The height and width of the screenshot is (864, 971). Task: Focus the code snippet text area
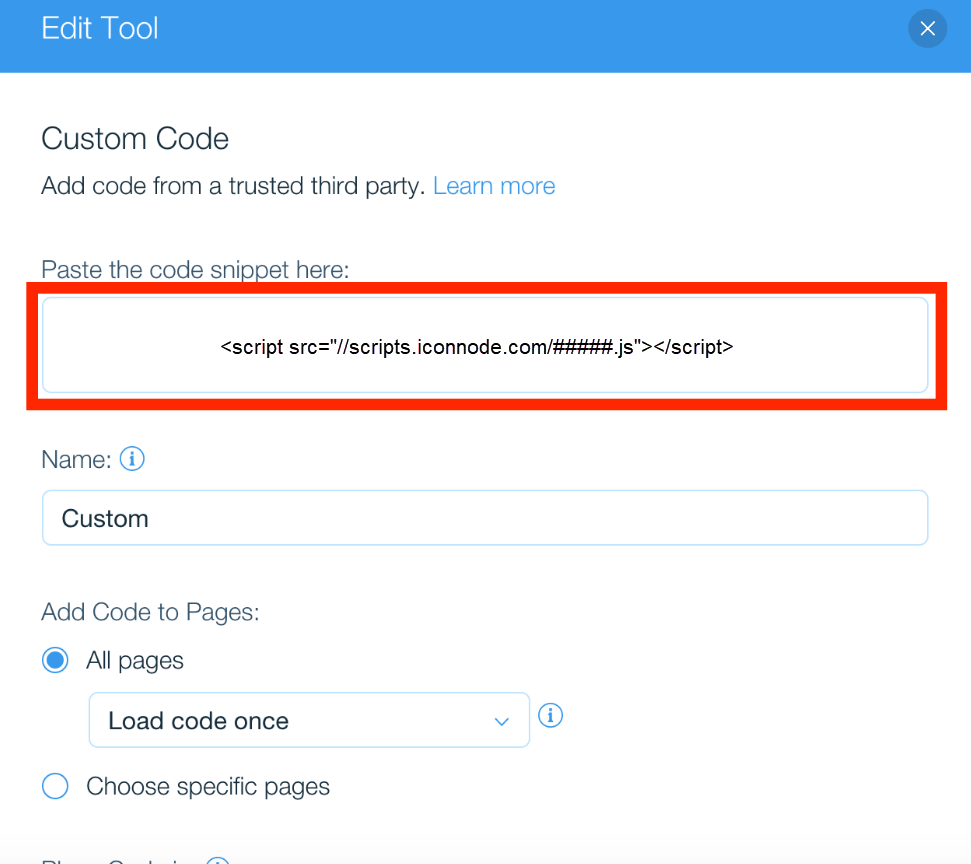pos(485,345)
